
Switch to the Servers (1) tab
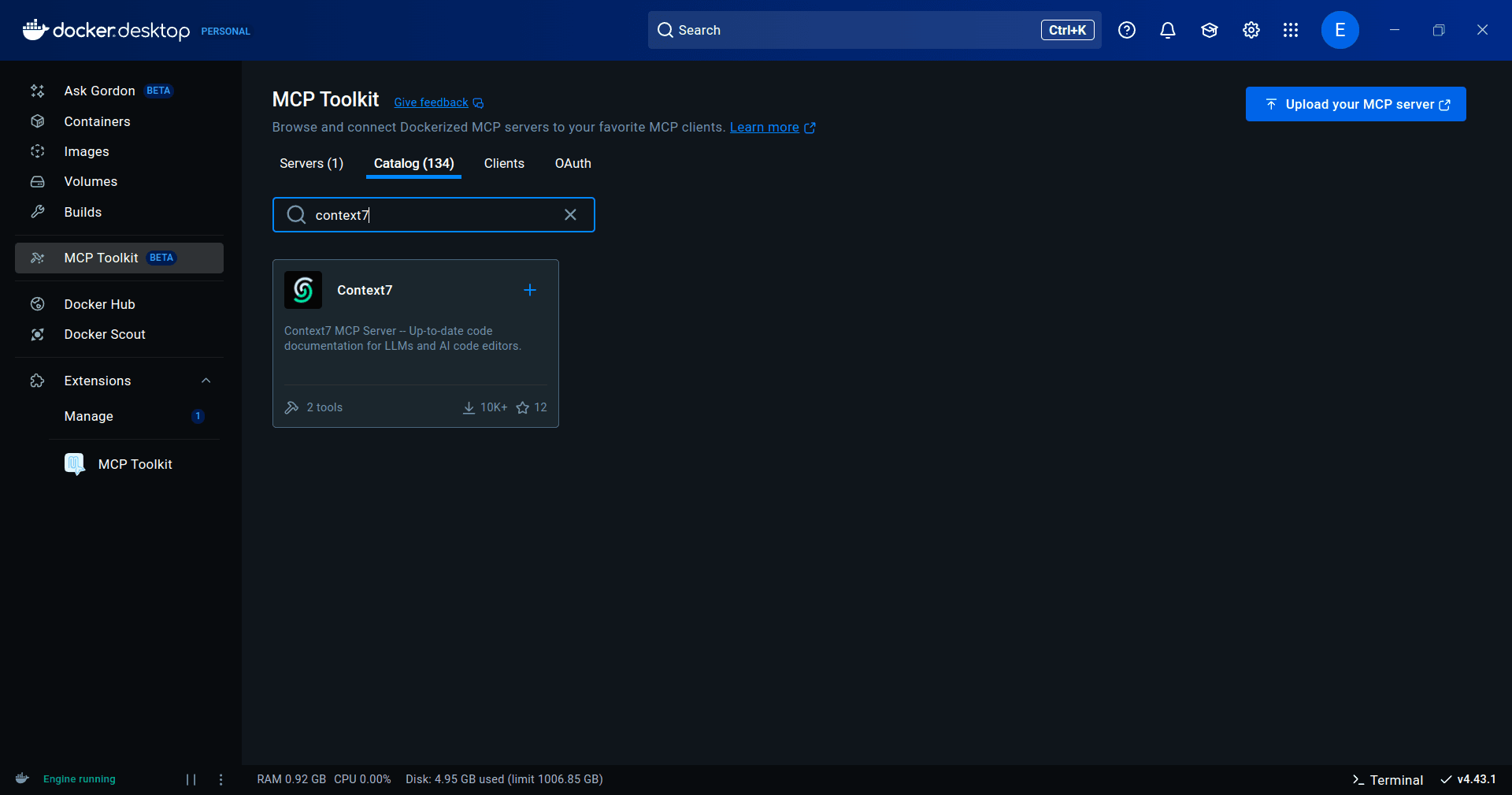click(310, 164)
